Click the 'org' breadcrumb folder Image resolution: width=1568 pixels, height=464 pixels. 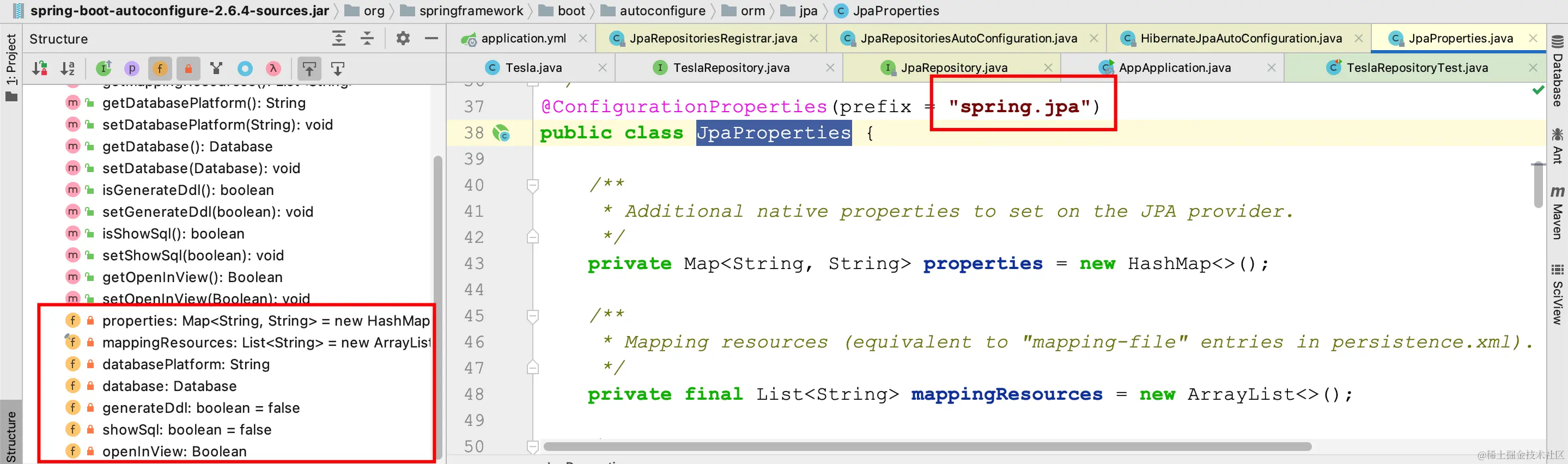(x=365, y=10)
